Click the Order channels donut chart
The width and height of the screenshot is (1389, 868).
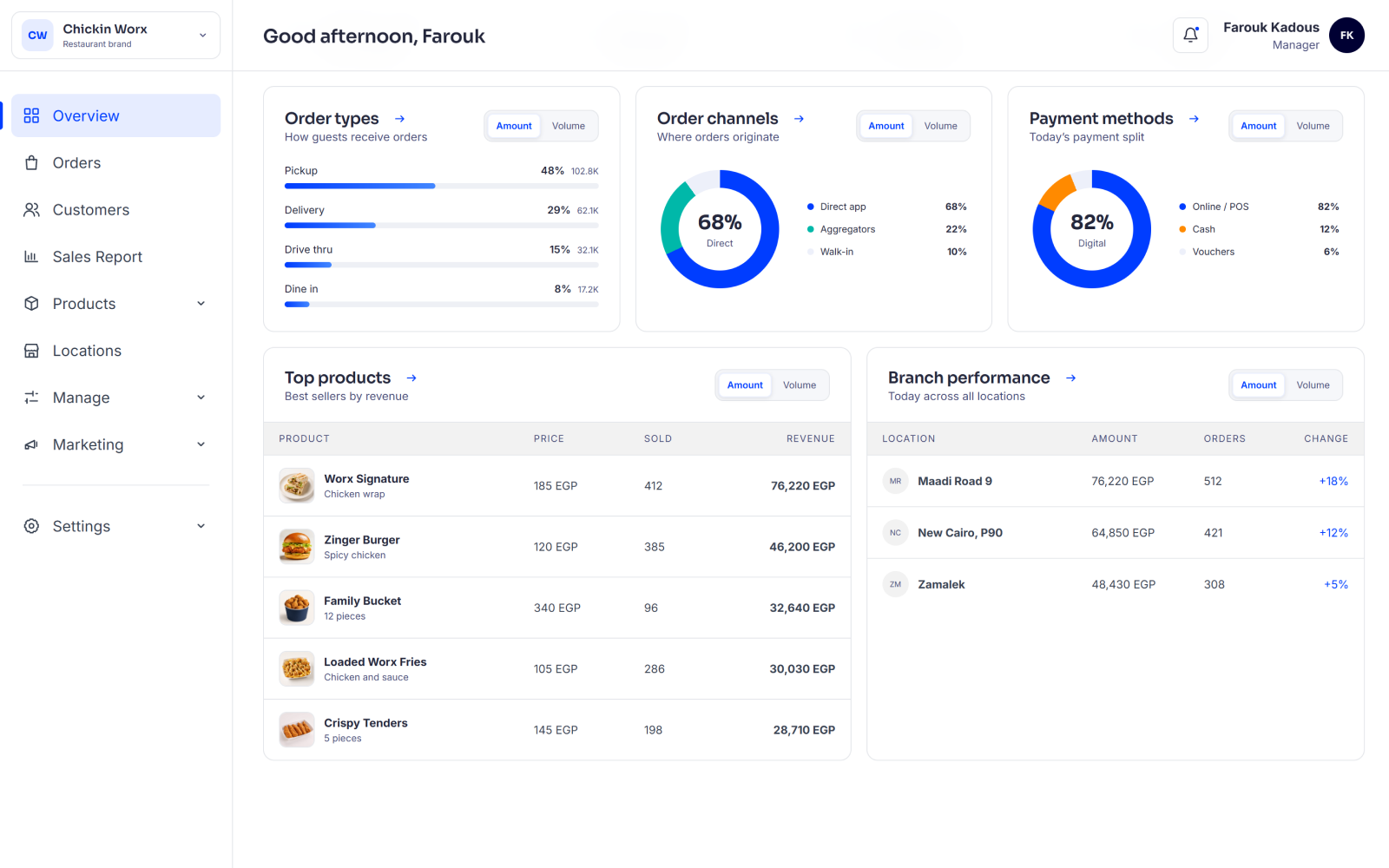pyautogui.click(x=720, y=229)
